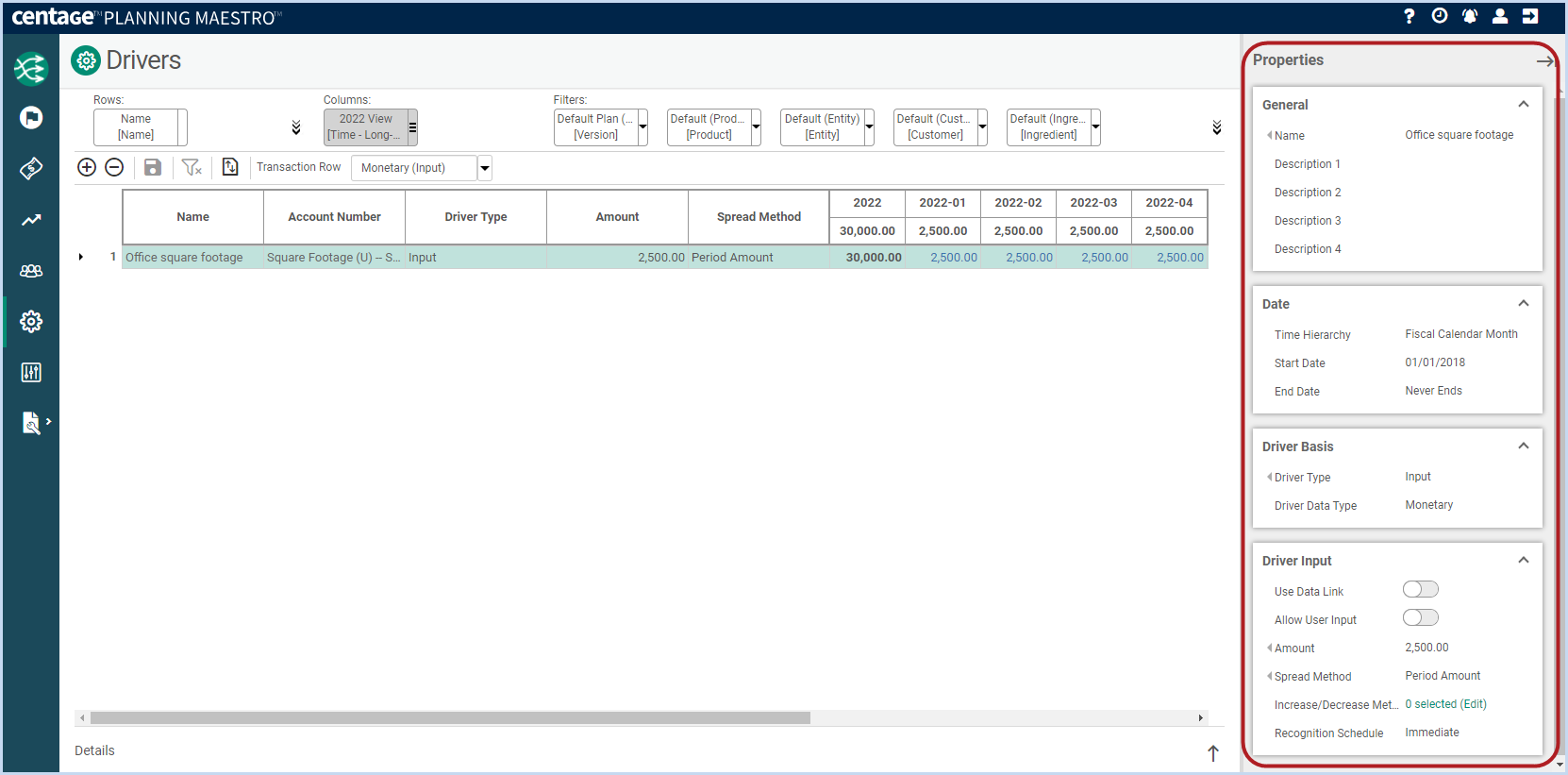Click the export document icon in toolbar
Screen dimensions: 1568x775
[x=230, y=167]
